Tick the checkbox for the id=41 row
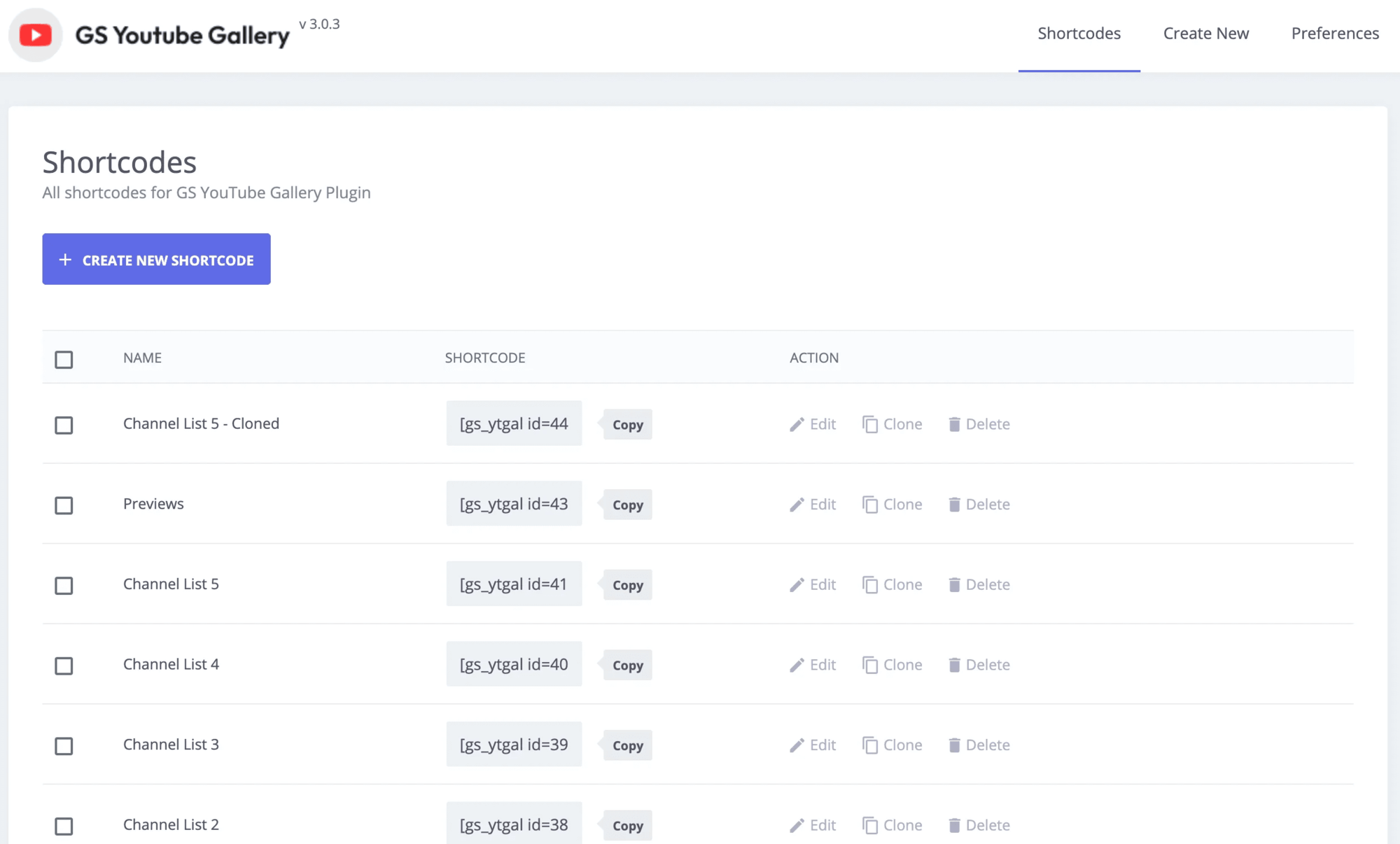The width and height of the screenshot is (1400, 844). (64, 585)
